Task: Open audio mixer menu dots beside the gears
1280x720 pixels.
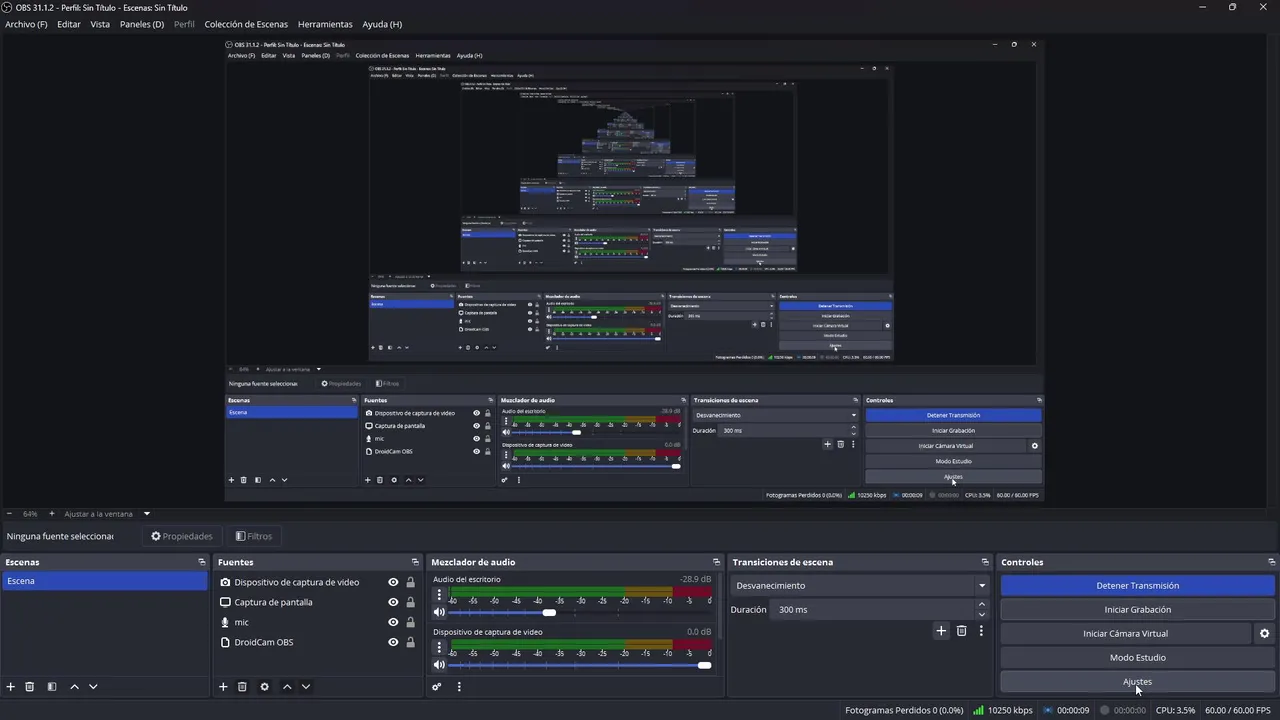Action: [x=459, y=687]
